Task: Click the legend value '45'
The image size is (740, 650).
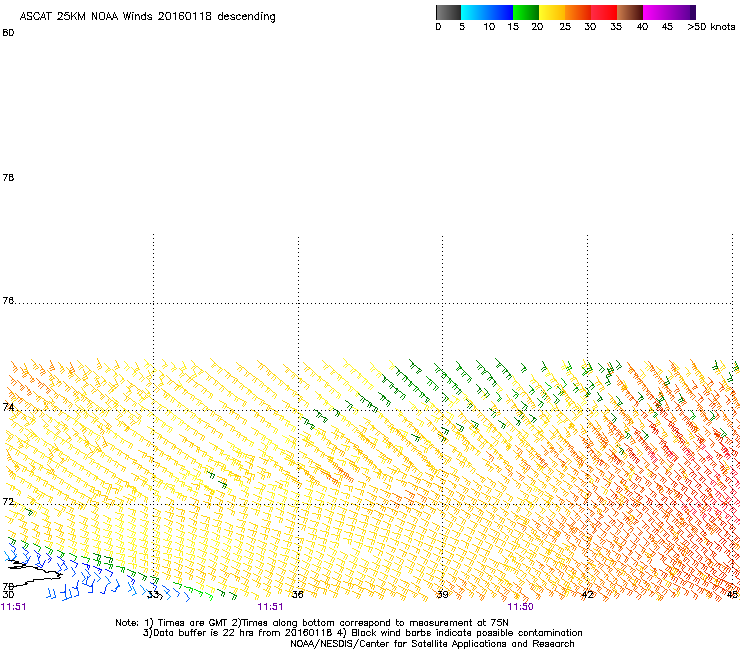Action: point(667,27)
